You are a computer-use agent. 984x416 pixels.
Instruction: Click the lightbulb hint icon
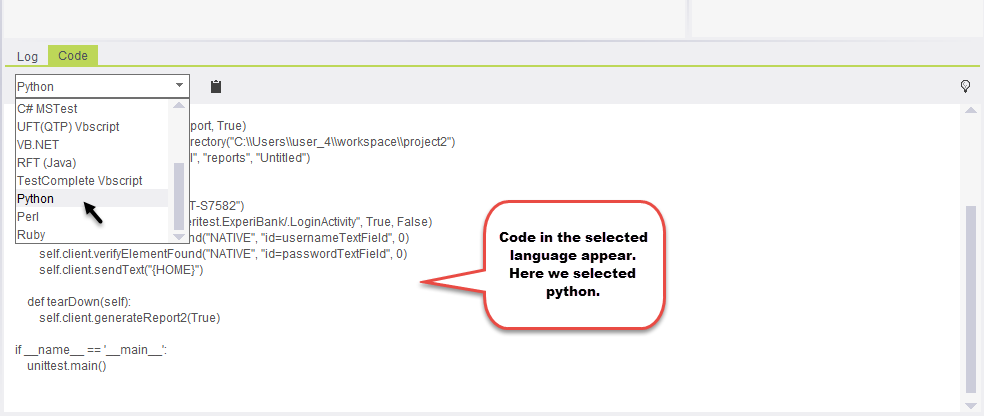pos(965,87)
